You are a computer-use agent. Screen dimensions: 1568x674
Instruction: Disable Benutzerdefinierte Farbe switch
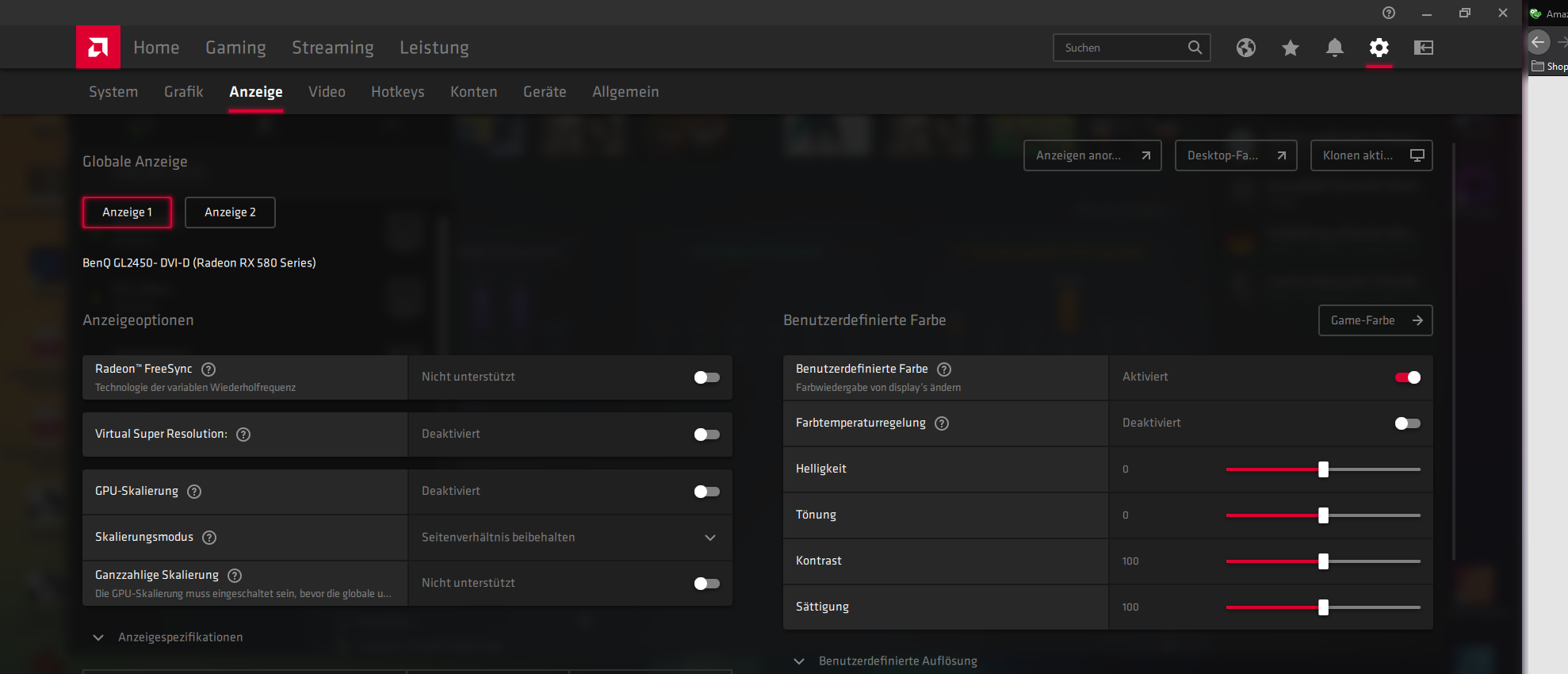tap(1408, 377)
